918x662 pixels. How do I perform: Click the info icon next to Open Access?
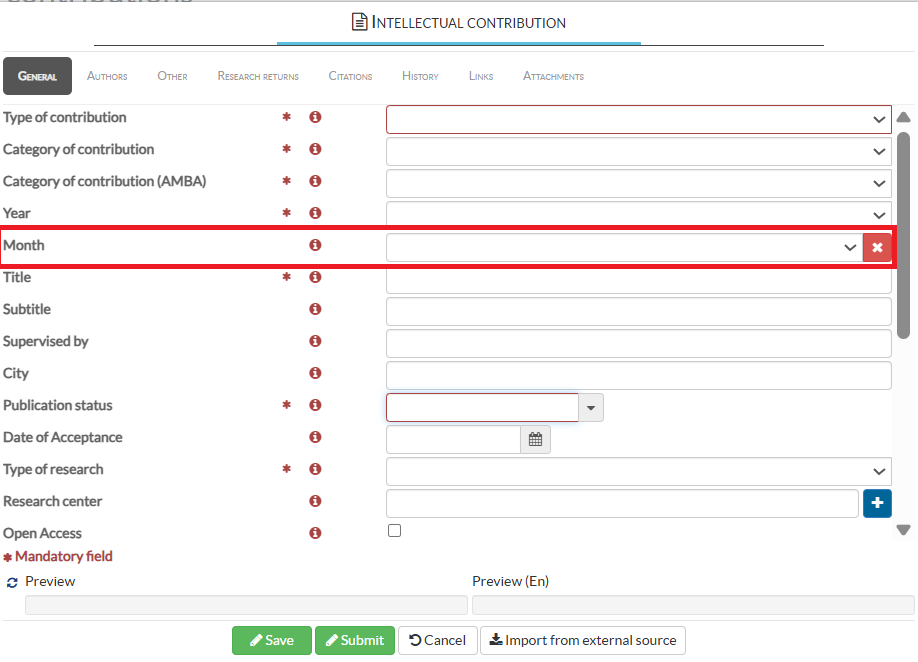tap(315, 534)
